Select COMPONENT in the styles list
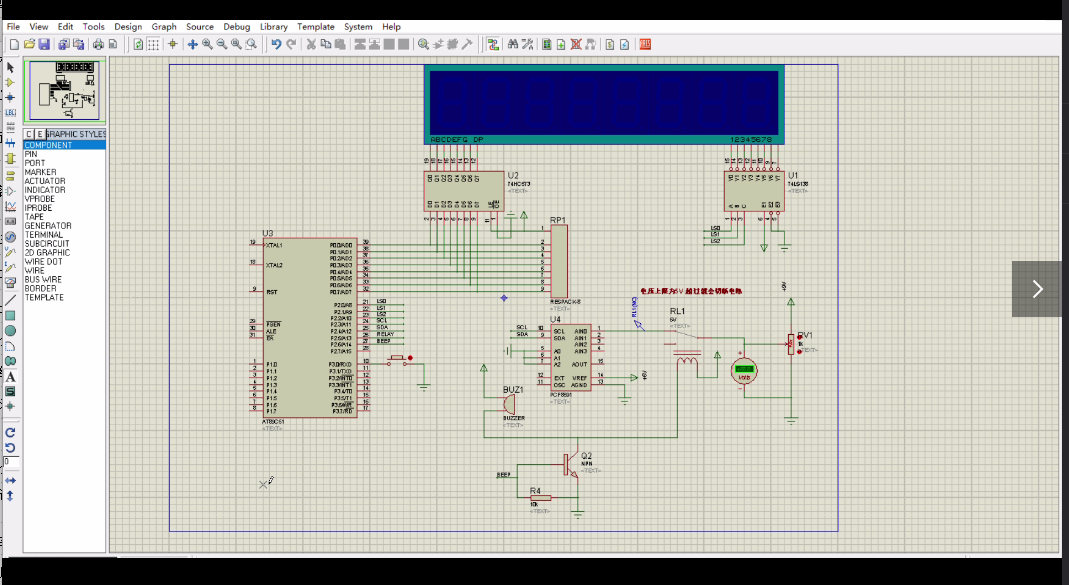 pyautogui.click(x=64, y=145)
